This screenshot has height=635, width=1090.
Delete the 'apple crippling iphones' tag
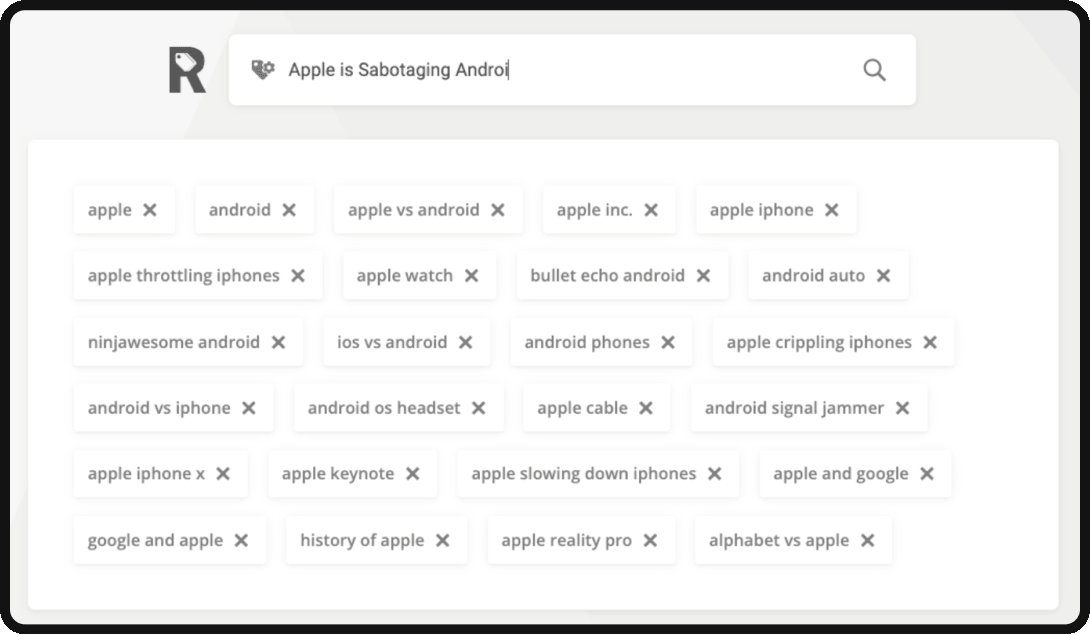(x=930, y=342)
